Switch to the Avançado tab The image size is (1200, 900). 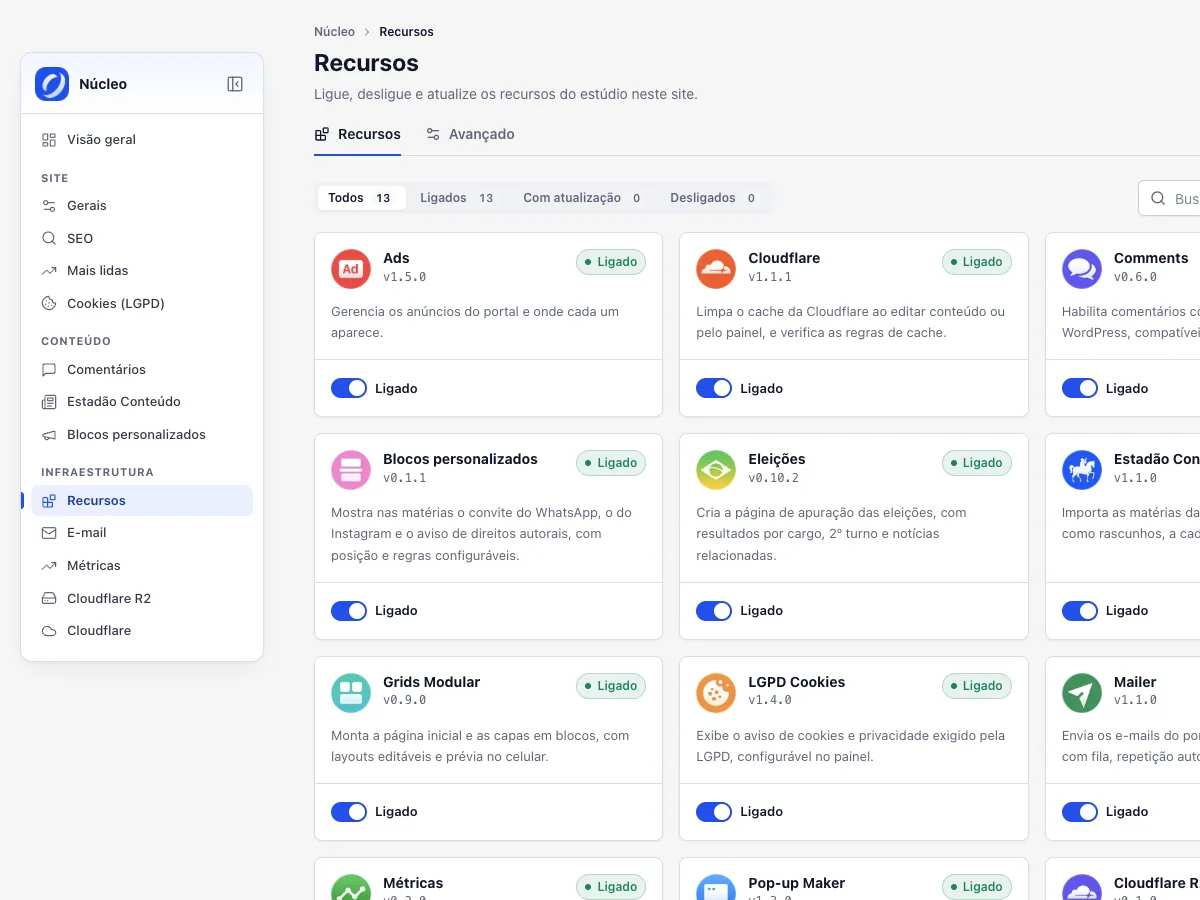click(470, 134)
